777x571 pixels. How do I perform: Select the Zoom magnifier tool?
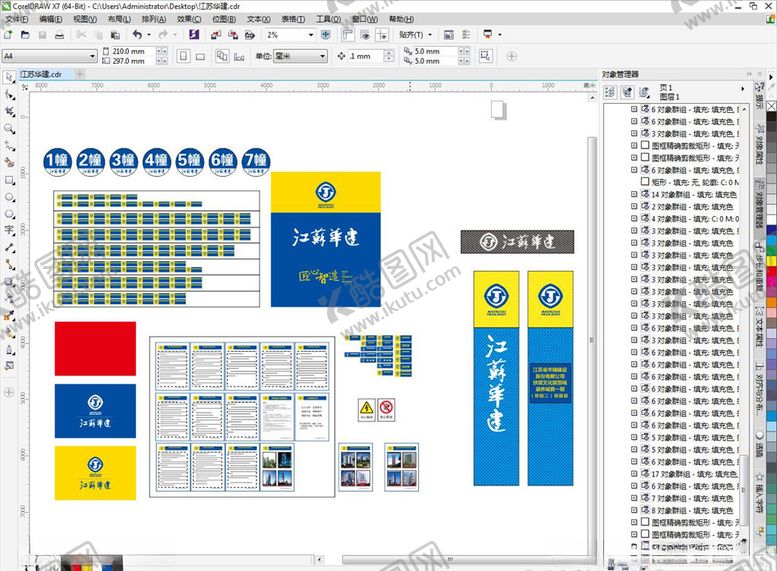click(9, 129)
